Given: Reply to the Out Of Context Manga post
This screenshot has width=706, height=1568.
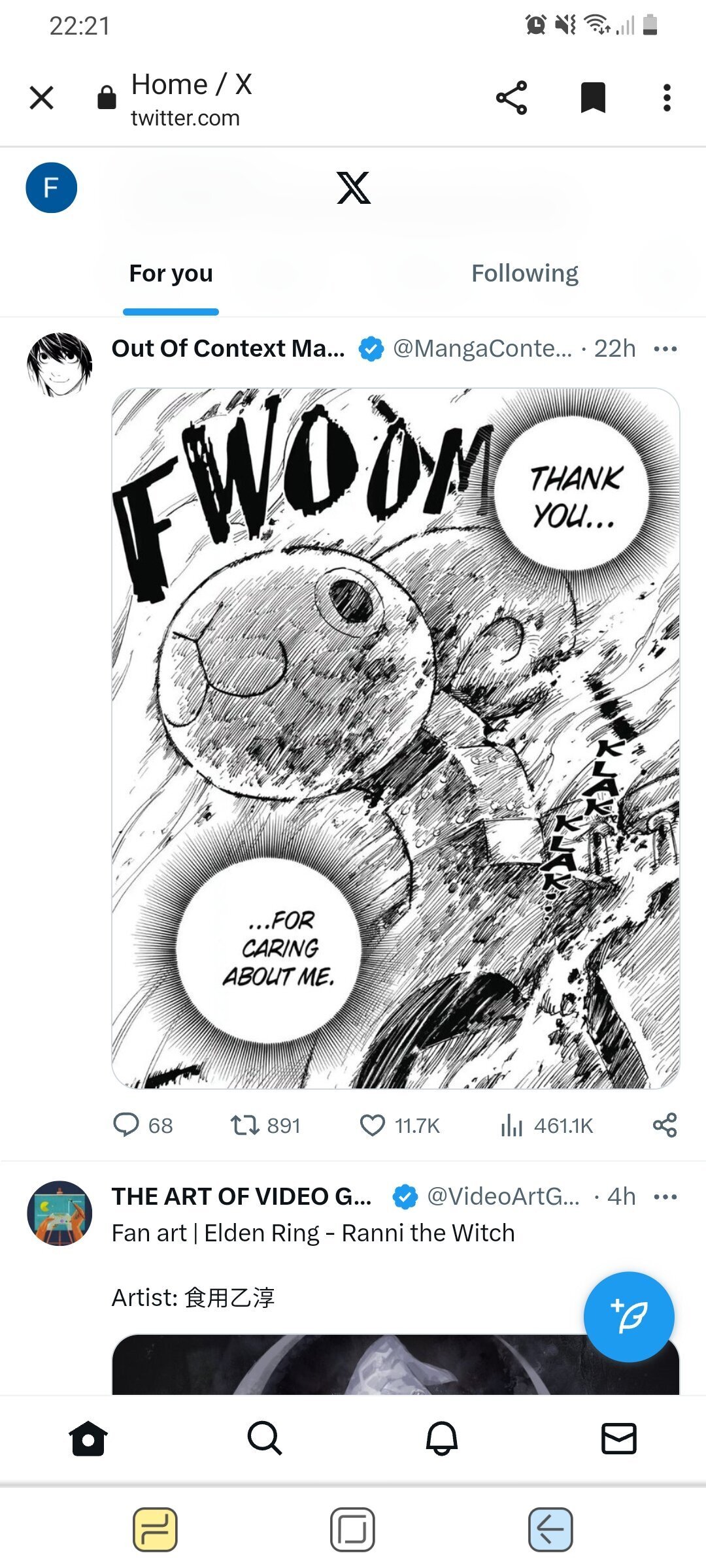Looking at the screenshot, I should (x=126, y=1125).
